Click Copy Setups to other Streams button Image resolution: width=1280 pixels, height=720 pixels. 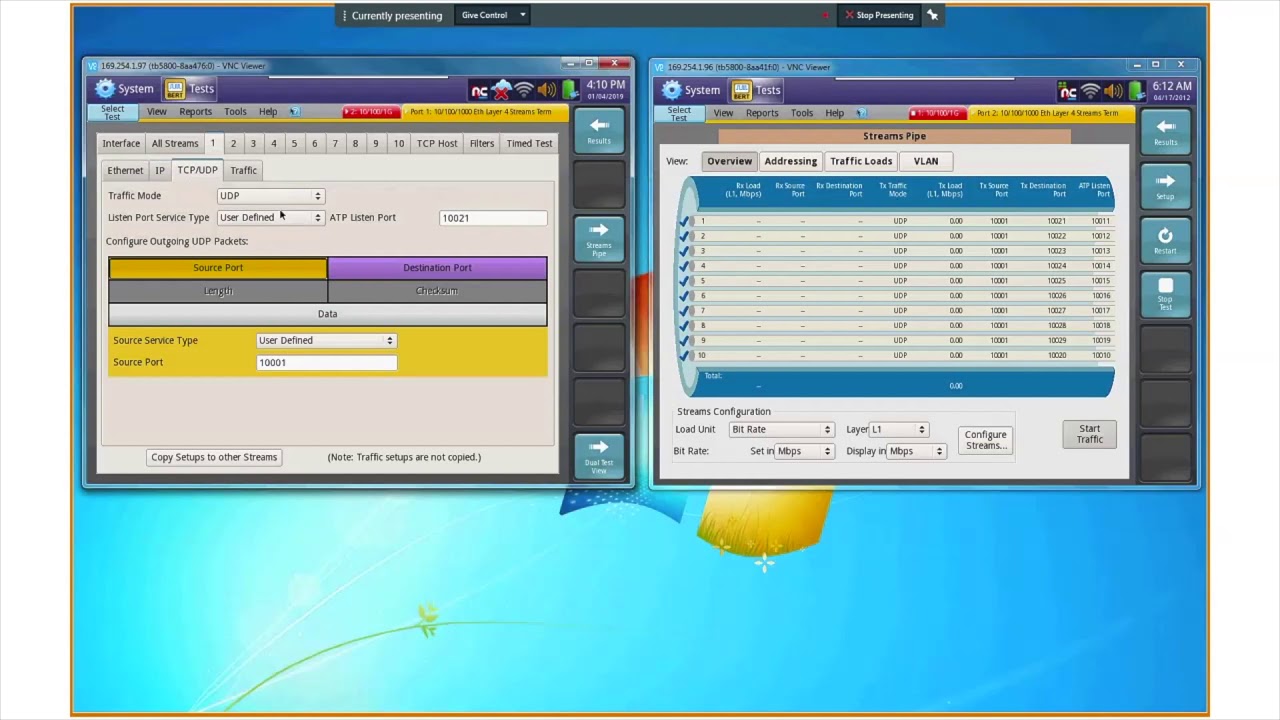click(x=214, y=457)
